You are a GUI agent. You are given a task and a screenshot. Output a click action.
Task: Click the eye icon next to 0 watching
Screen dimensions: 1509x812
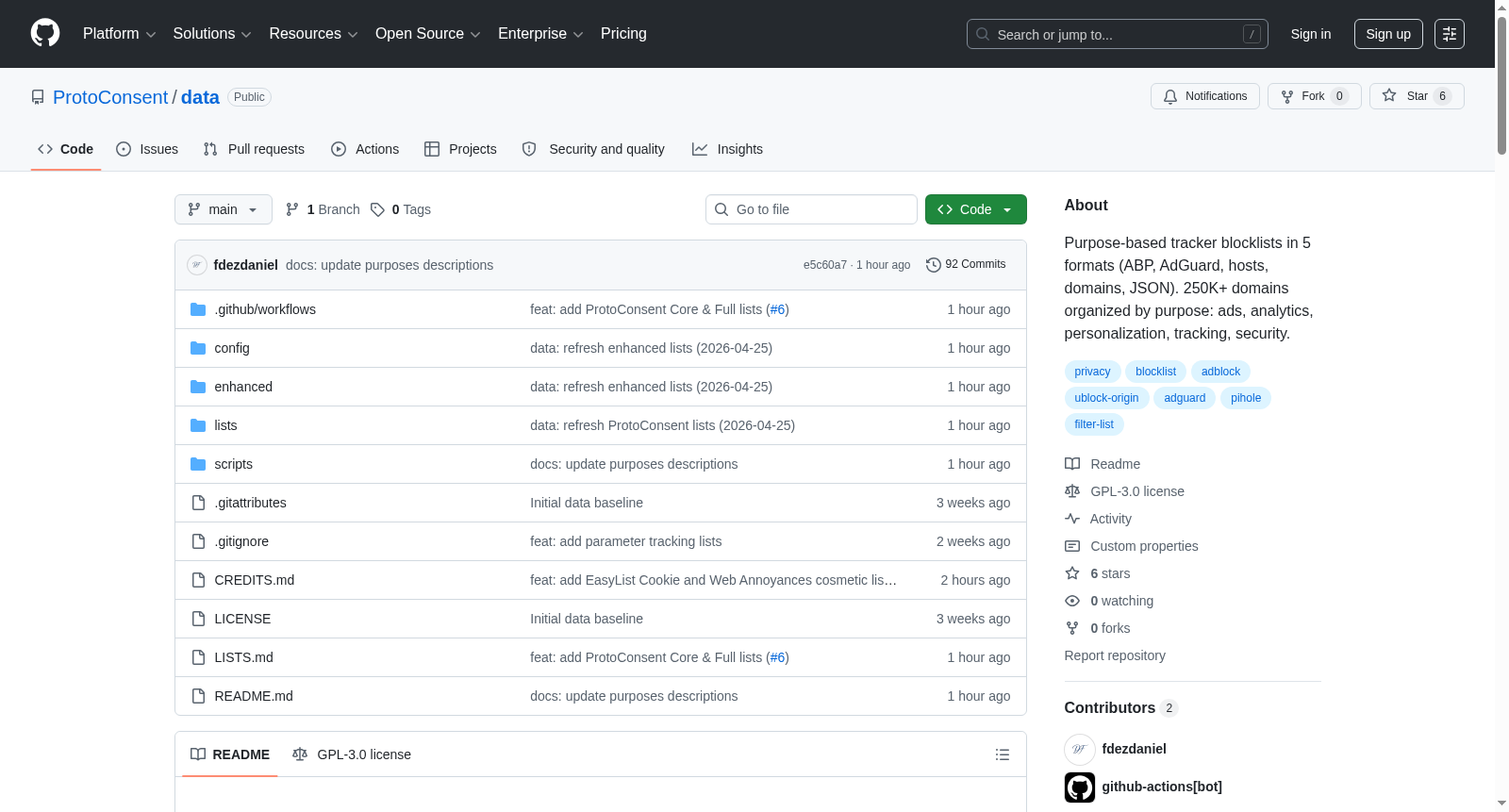click(1072, 601)
